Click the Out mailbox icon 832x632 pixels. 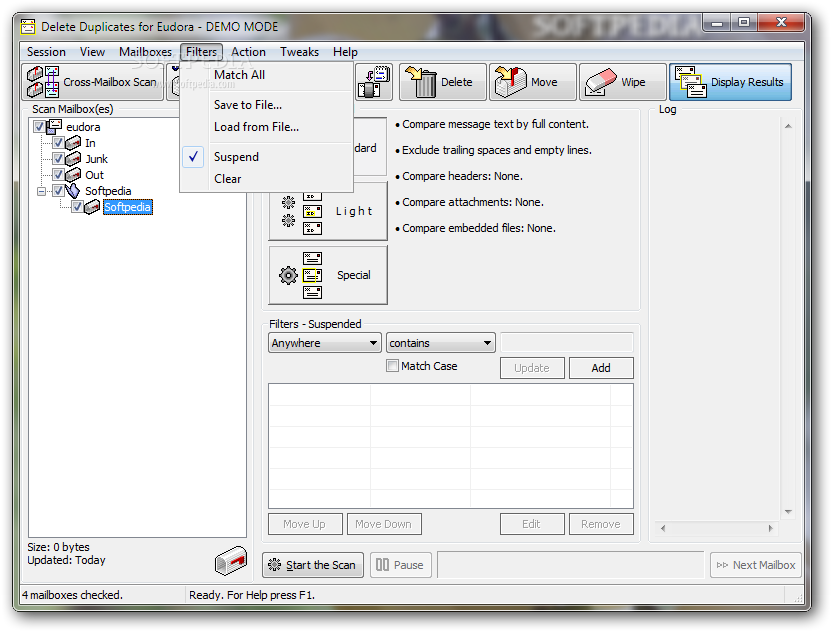[x=73, y=175]
